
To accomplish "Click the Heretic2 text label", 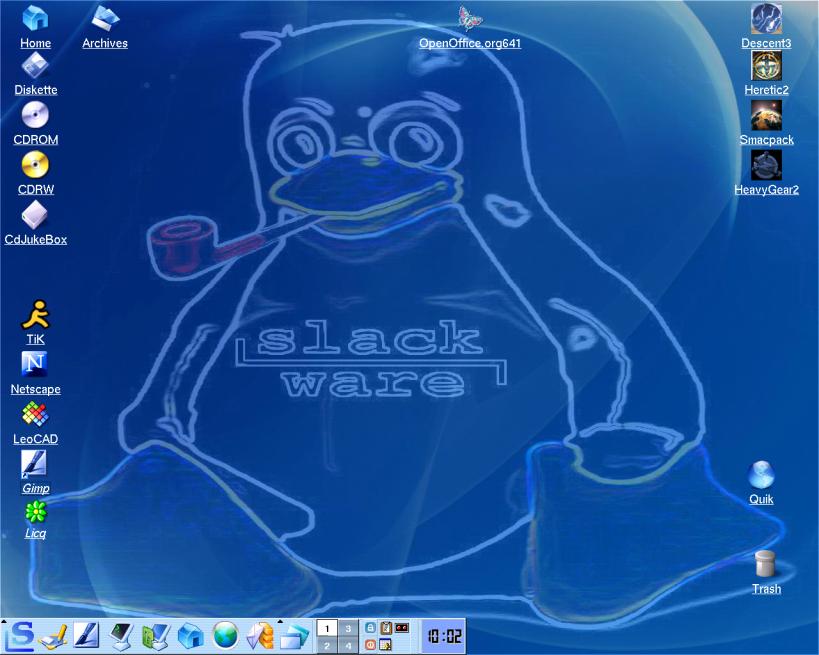I will 766,90.
